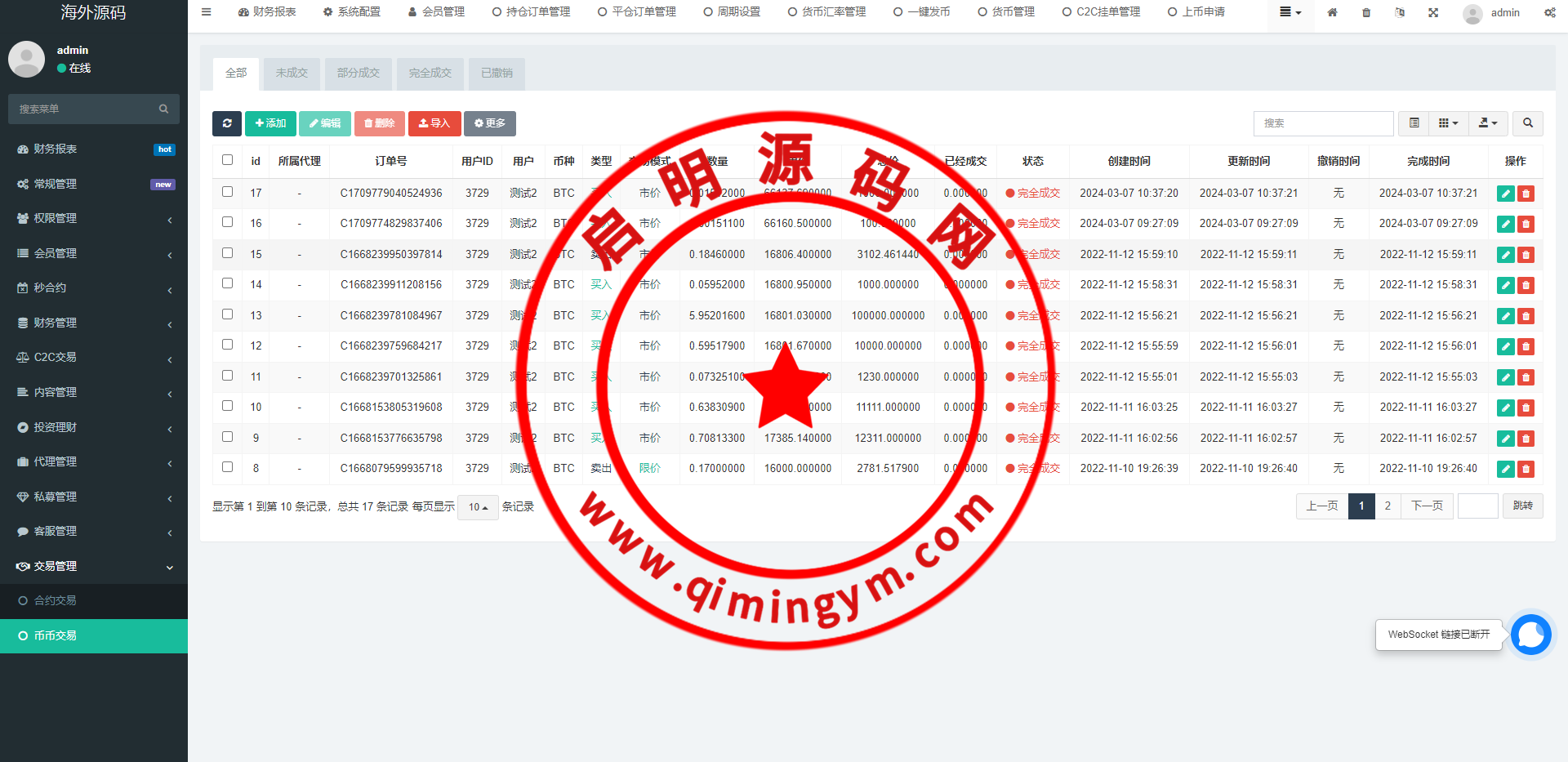Click the green 添加 button

click(x=270, y=123)
